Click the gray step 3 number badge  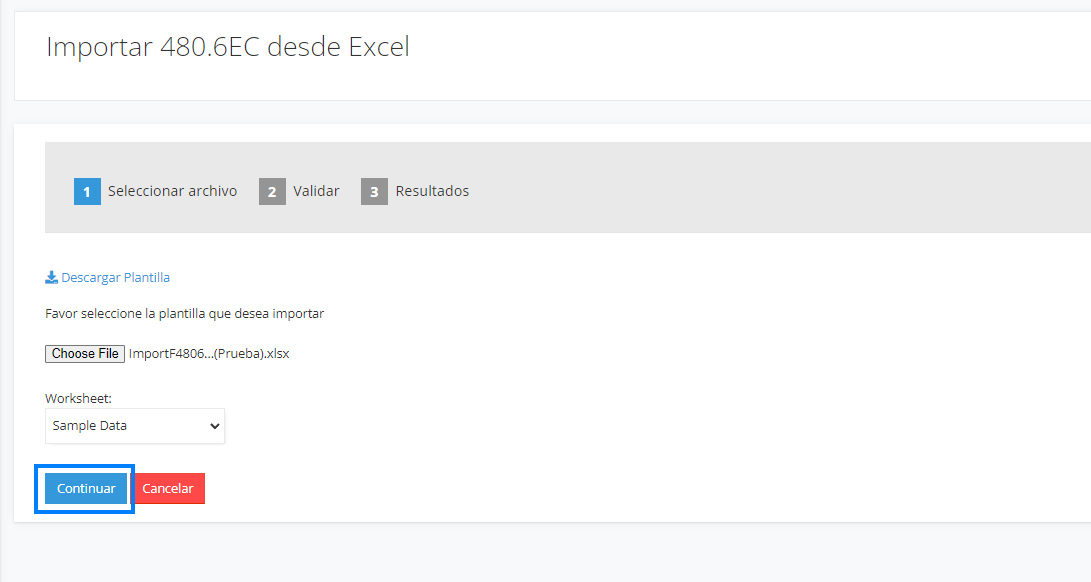click(x=374, y=191)
